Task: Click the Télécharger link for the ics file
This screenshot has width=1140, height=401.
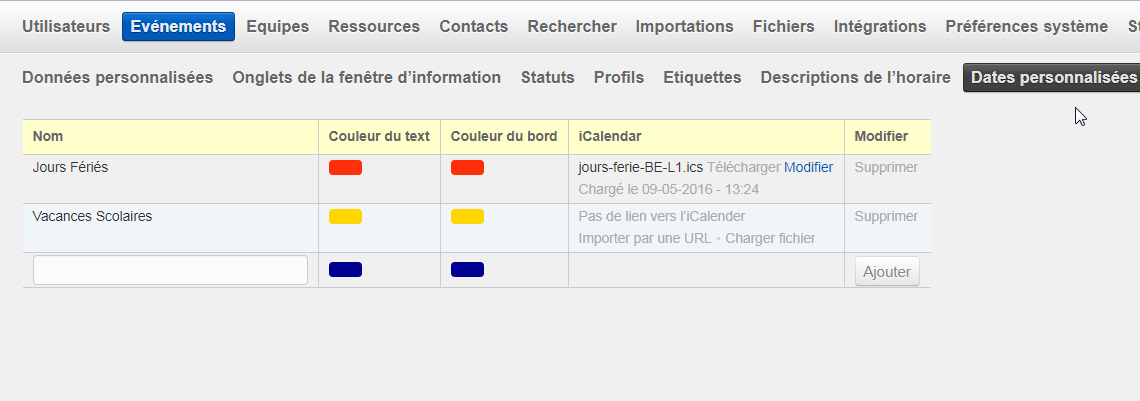Action: click(x=743, y=167)
